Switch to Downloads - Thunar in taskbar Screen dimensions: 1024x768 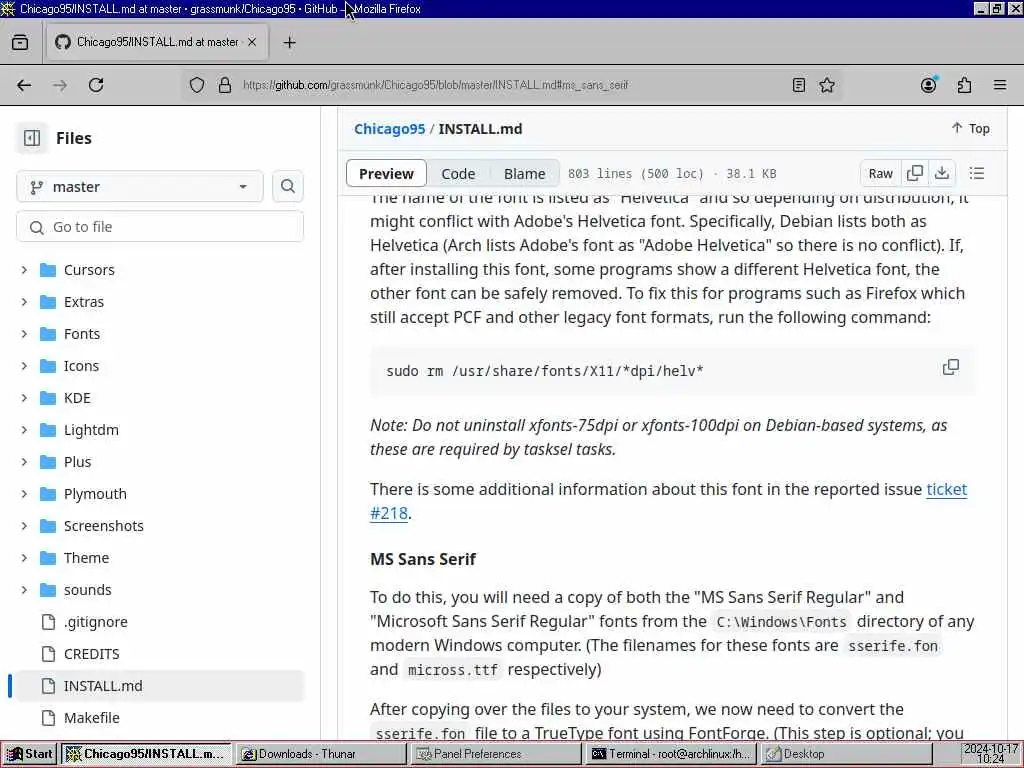click(319, 754)
